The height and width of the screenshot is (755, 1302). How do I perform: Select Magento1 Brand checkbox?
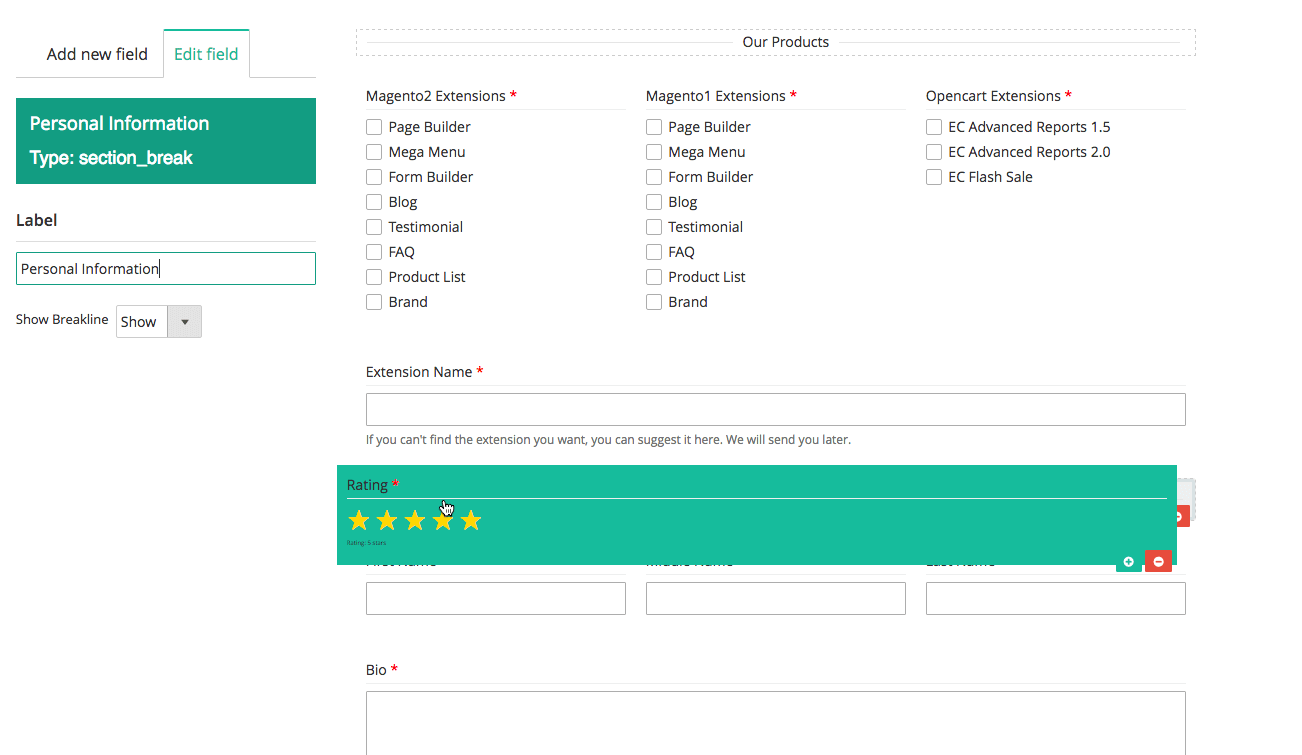tap(654, 302)
